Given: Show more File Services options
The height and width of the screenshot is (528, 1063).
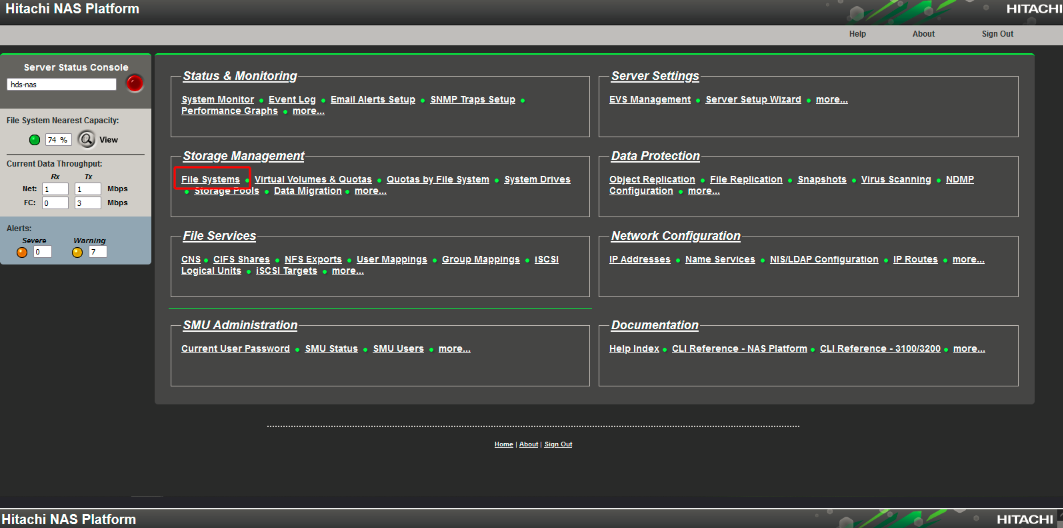Looking at the screenshot, I should click(x=348, y=271).
